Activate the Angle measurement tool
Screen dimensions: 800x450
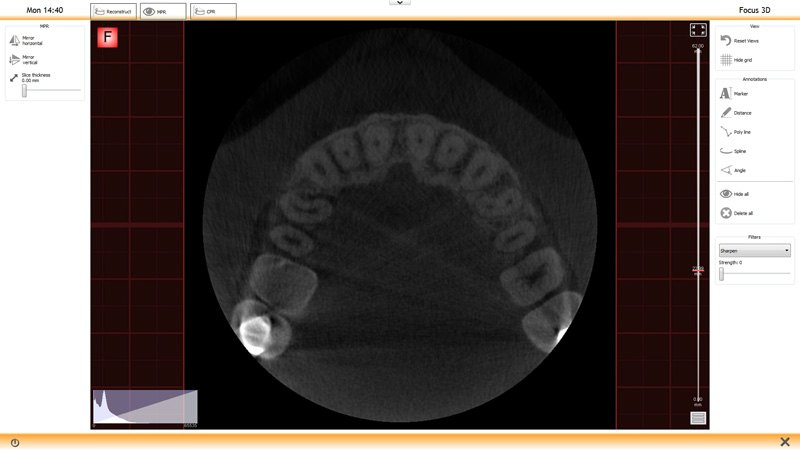point(726,170)
